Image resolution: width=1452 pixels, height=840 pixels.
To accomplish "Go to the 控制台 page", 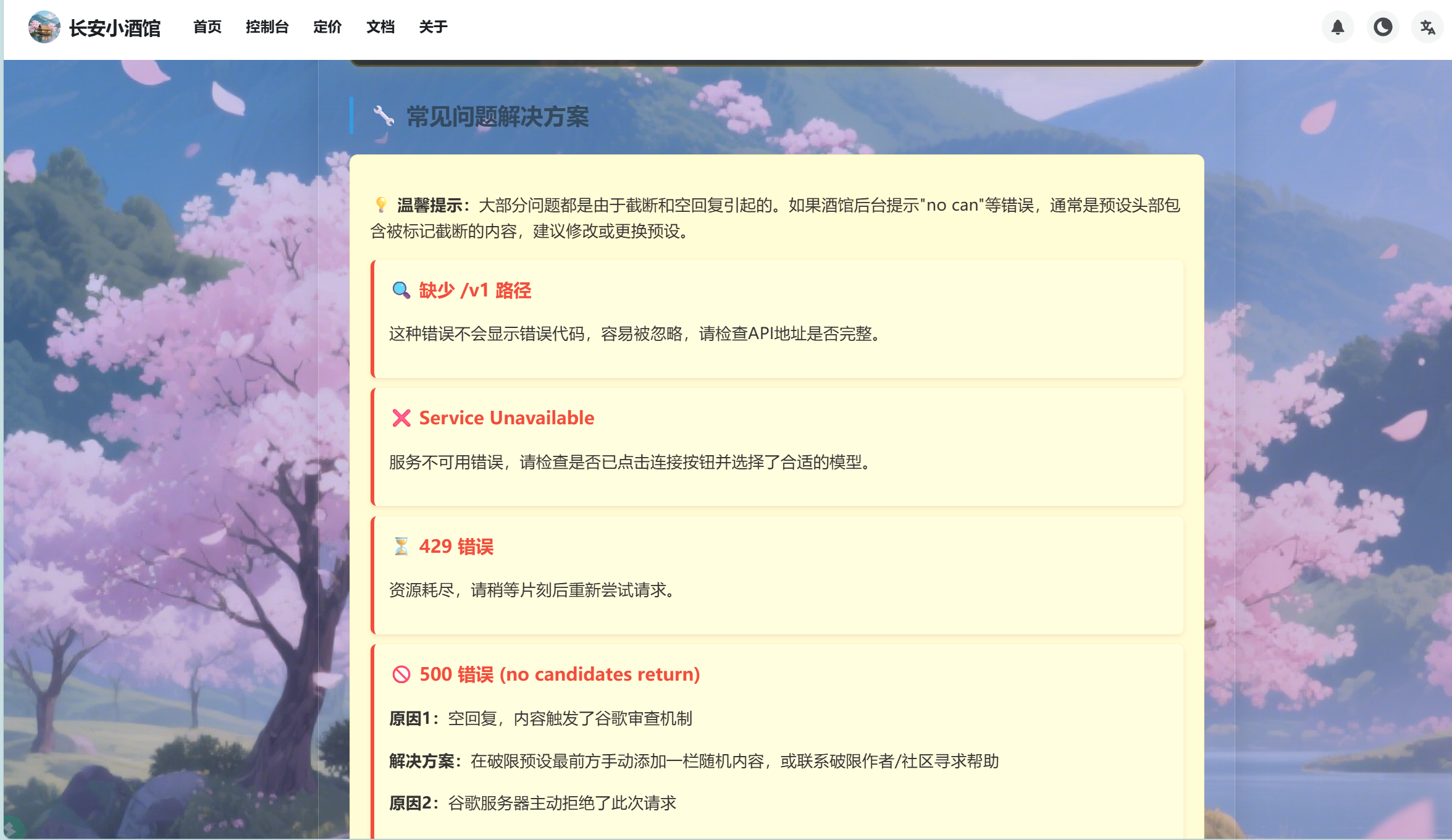I will click(x=267, y=27).
